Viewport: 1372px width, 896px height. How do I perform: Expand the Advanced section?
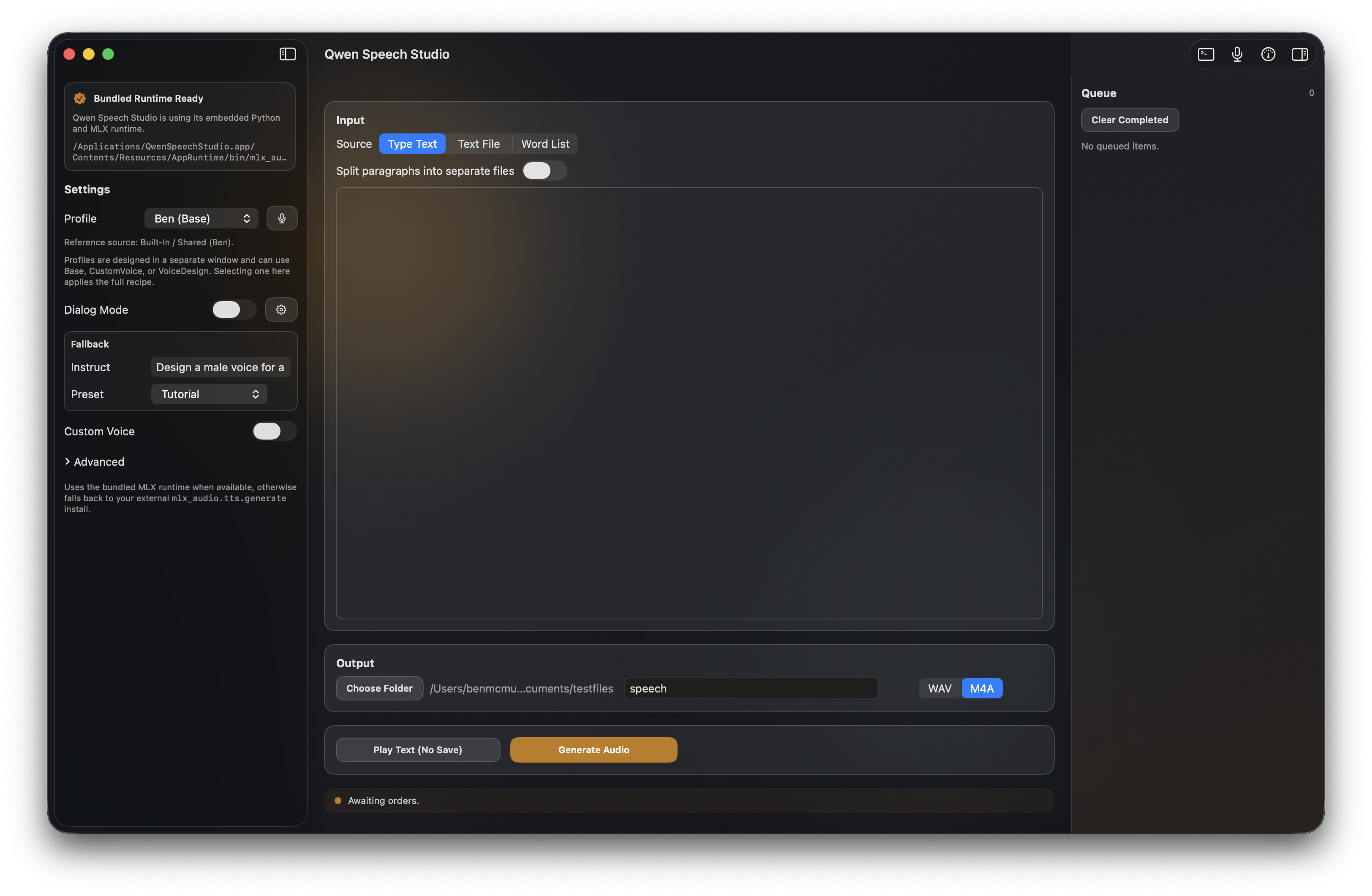pyautogui.click(x=94, y=462)
